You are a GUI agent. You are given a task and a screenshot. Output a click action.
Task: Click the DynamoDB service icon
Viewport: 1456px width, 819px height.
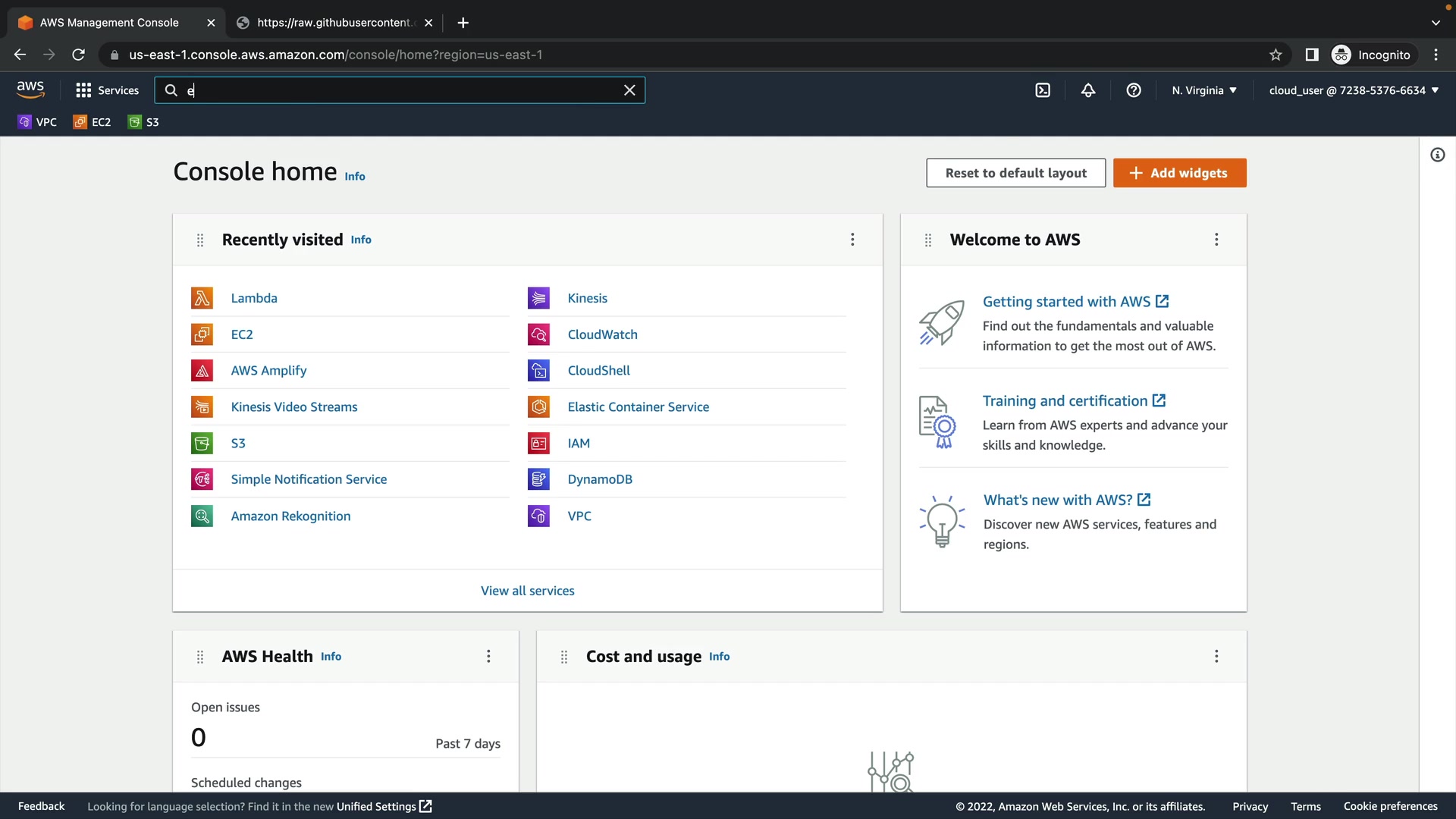pos(538,479)
